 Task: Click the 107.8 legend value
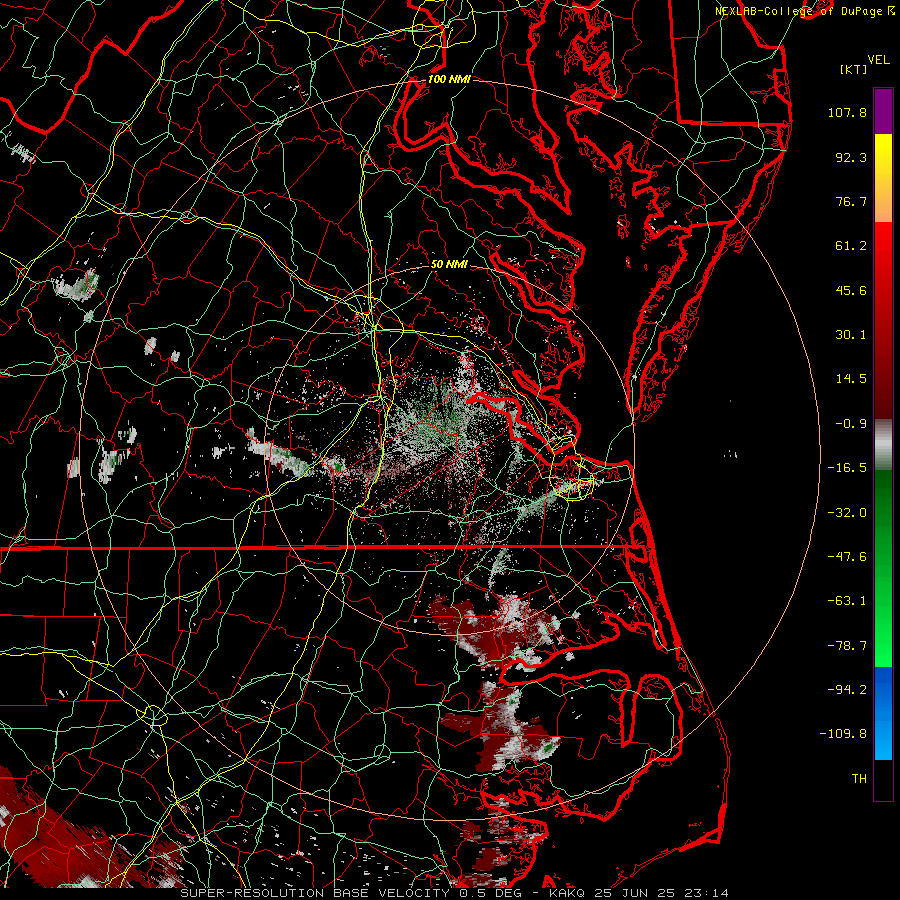tap(847, 112)
